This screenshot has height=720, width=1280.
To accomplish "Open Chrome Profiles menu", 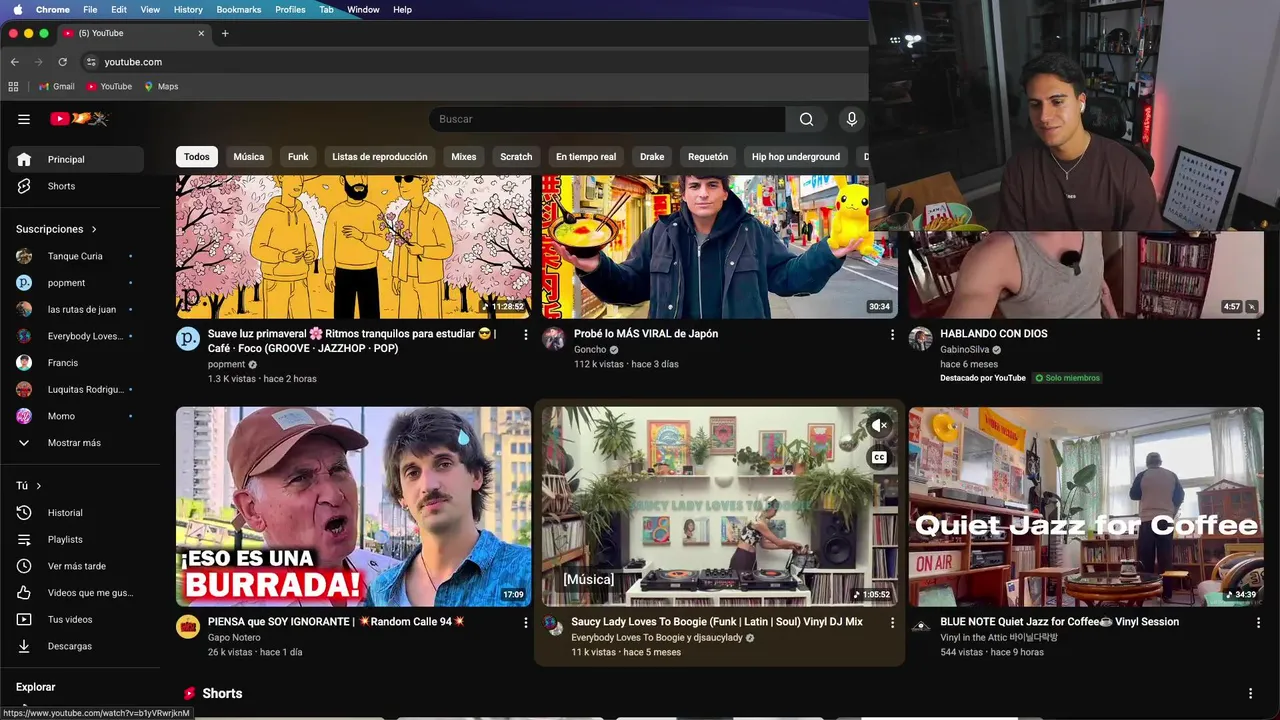I will (290, 9).
